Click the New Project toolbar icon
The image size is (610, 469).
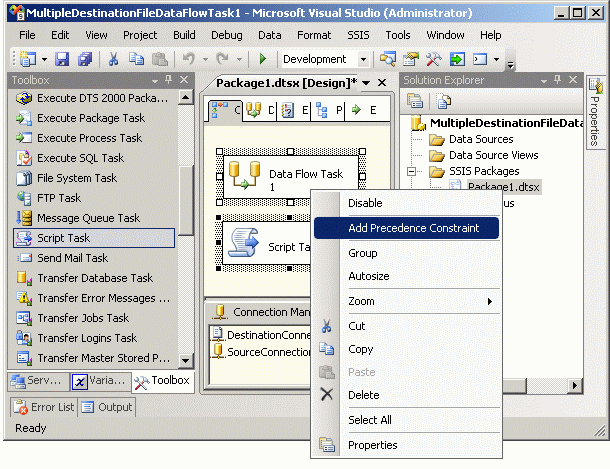(x=28, y=59)
